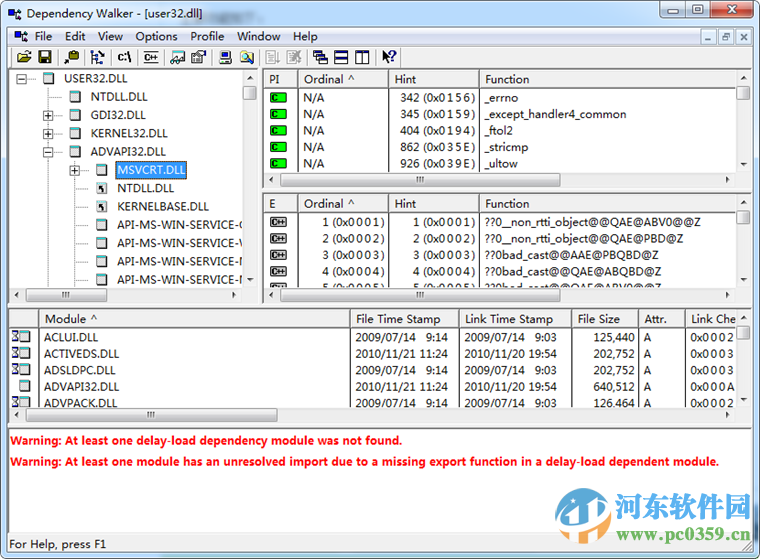Restore the inner user32.dll child window
Screen dimensions: 760x559
(726, 37)
